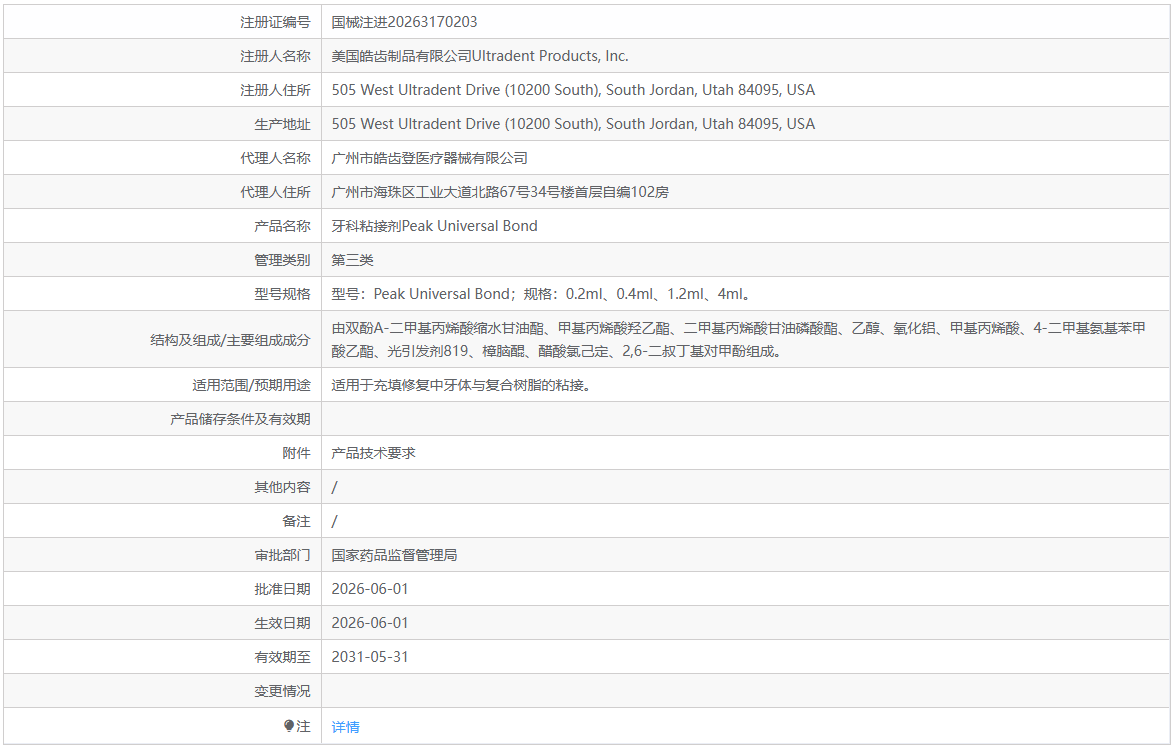This screenshot has height=750, width=1174.
Task: Click the 适用范围/预期用途 label
Action: (x=252, y=385)
